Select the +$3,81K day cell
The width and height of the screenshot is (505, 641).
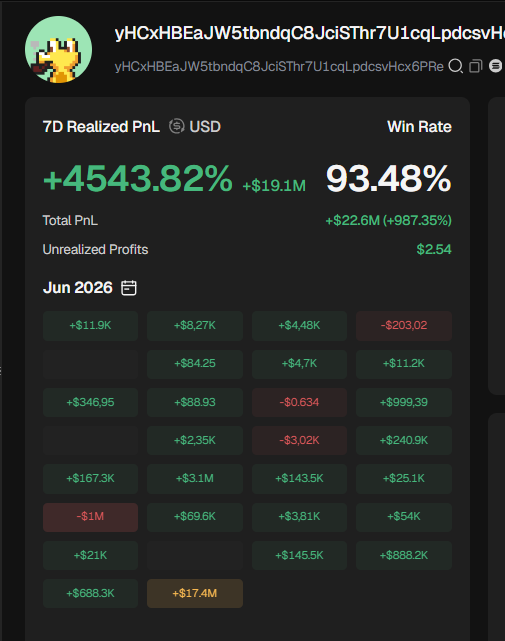tap(299, 517)
